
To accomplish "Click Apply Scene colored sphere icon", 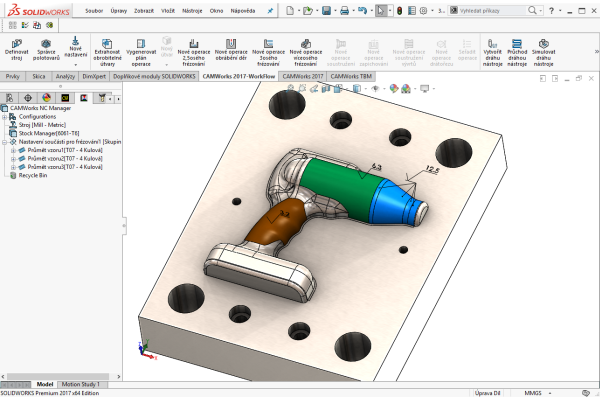I will (x=406, y=89).
